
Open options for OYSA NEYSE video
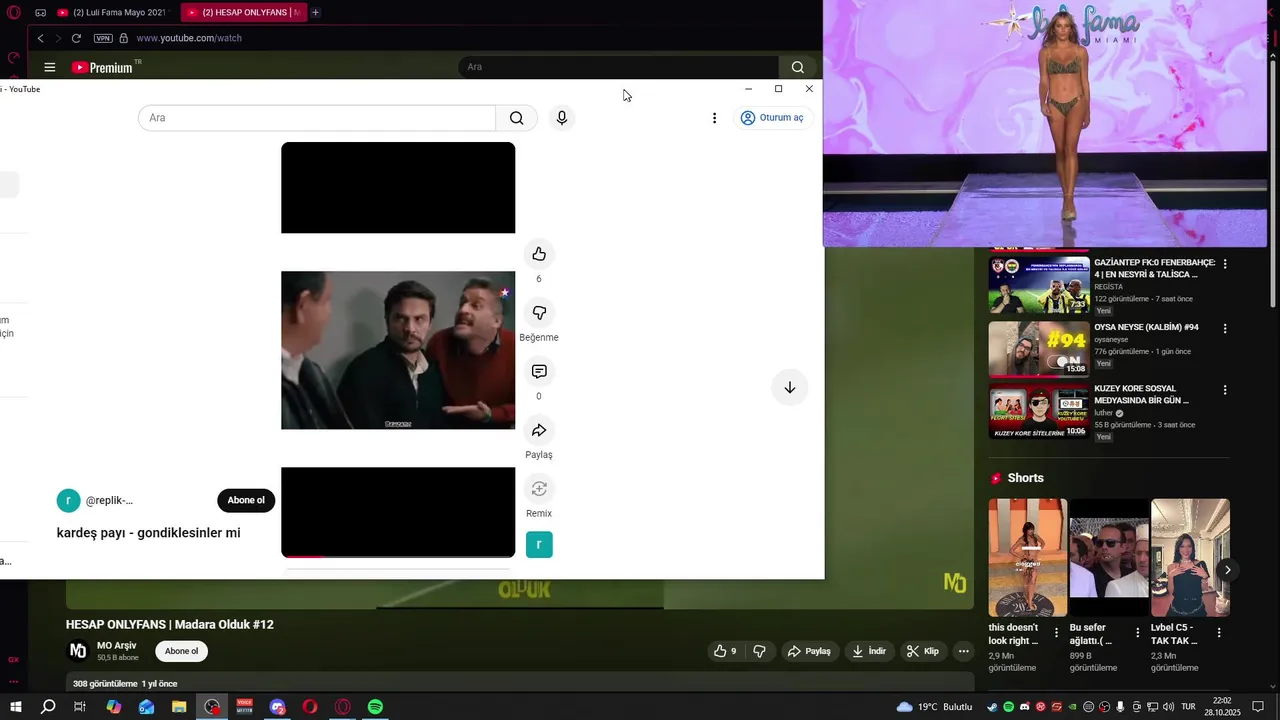(x=1225, y=329)
